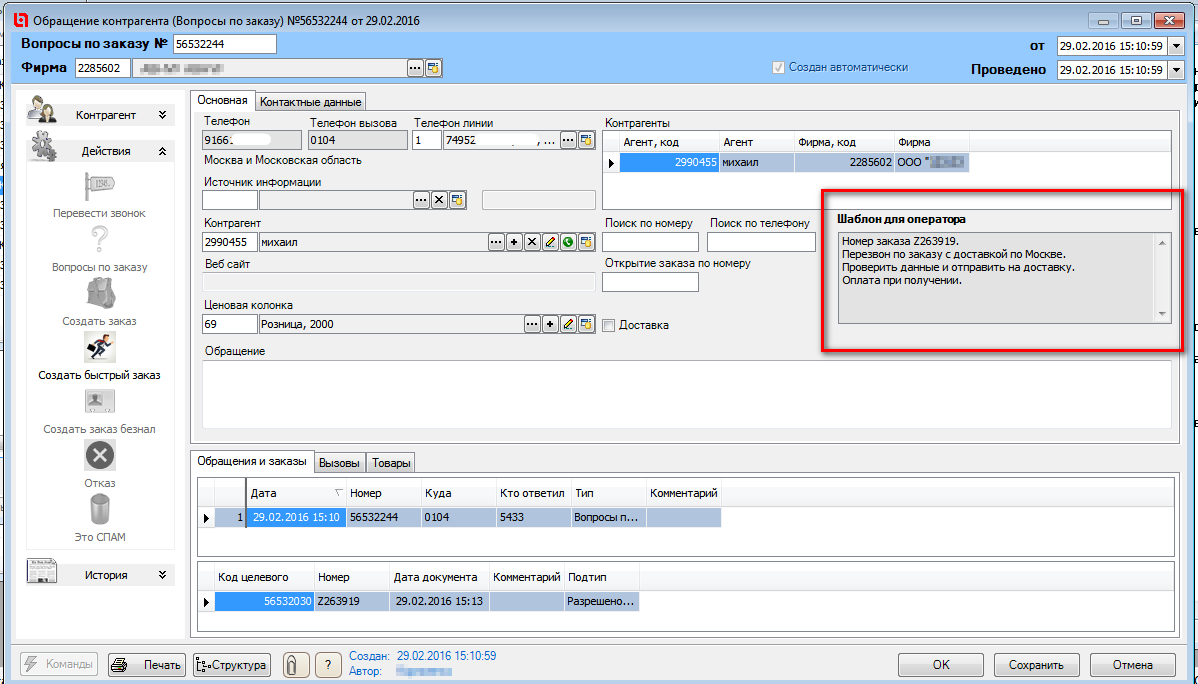Tick the Доставка checkbox

tap(609, 325)
